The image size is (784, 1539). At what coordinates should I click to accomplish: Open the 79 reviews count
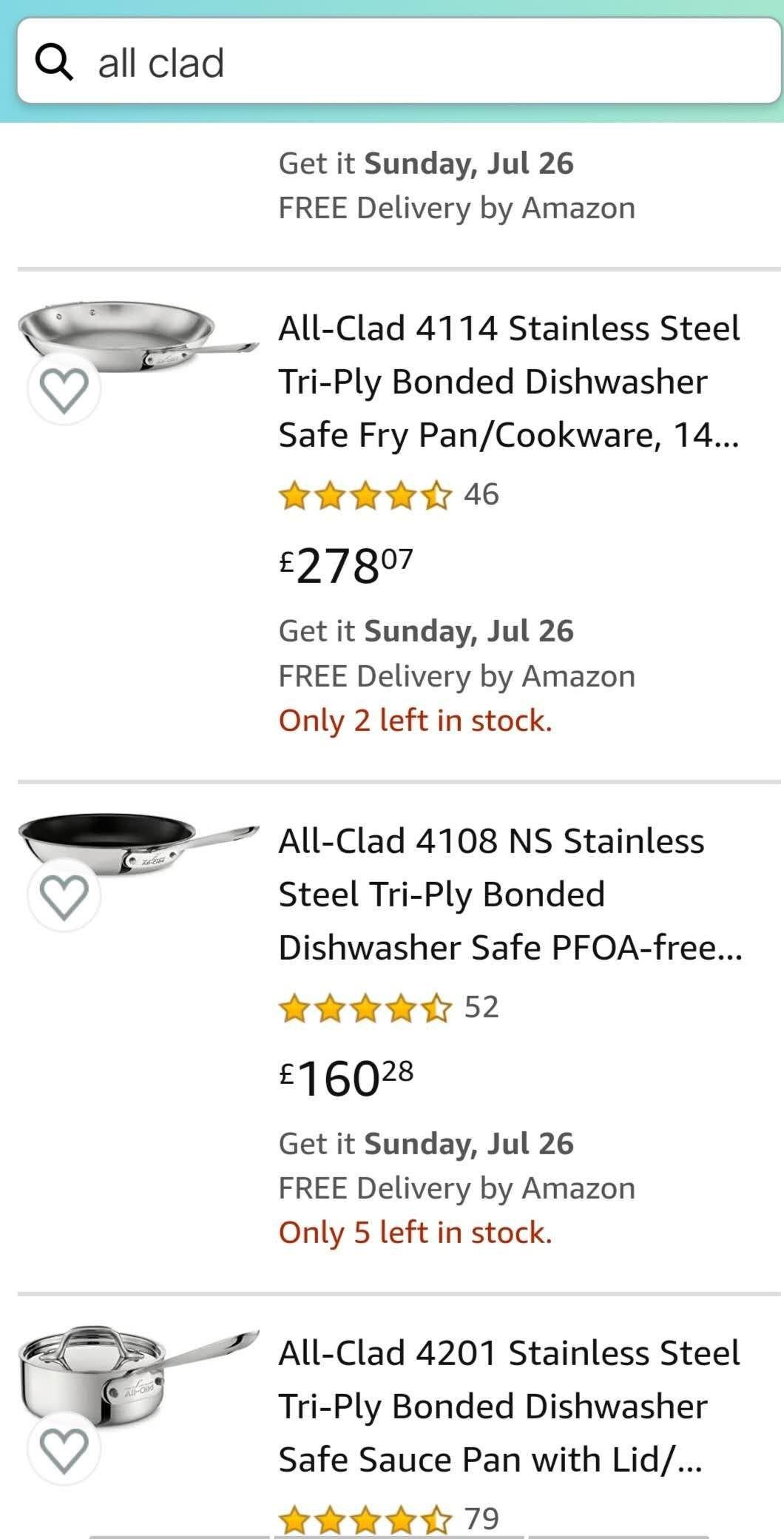[x=481, y=1519]
